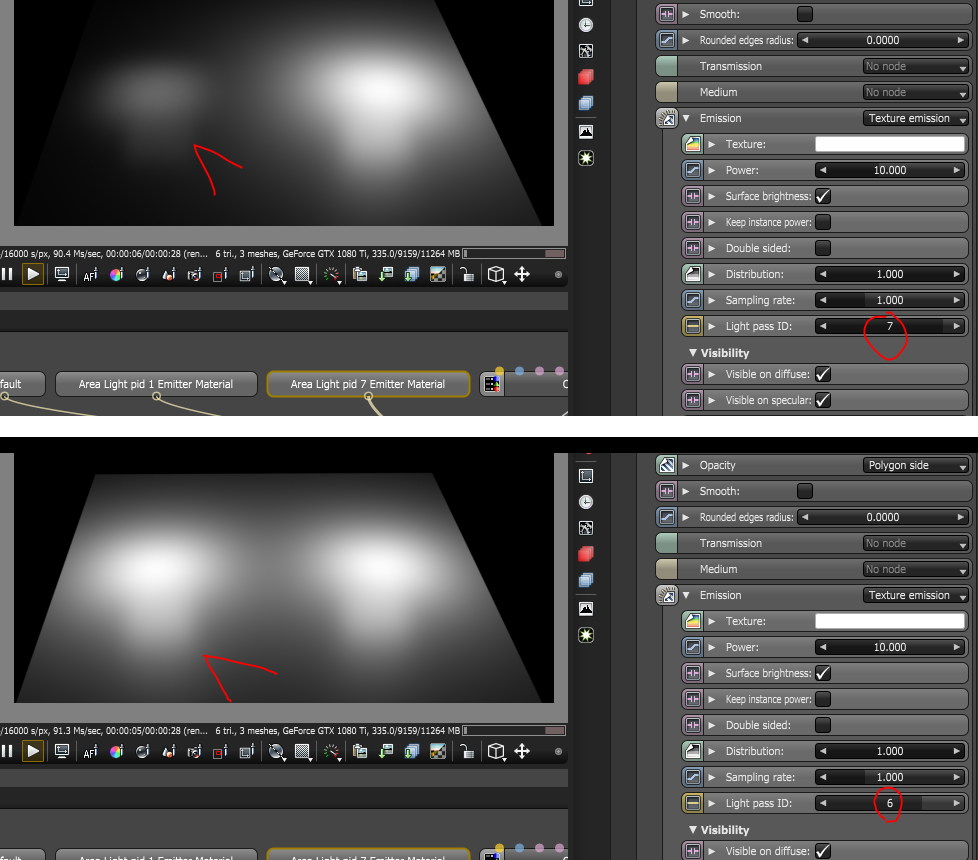Open the Polygon side dropdown for Opacity

click(915, 465)
